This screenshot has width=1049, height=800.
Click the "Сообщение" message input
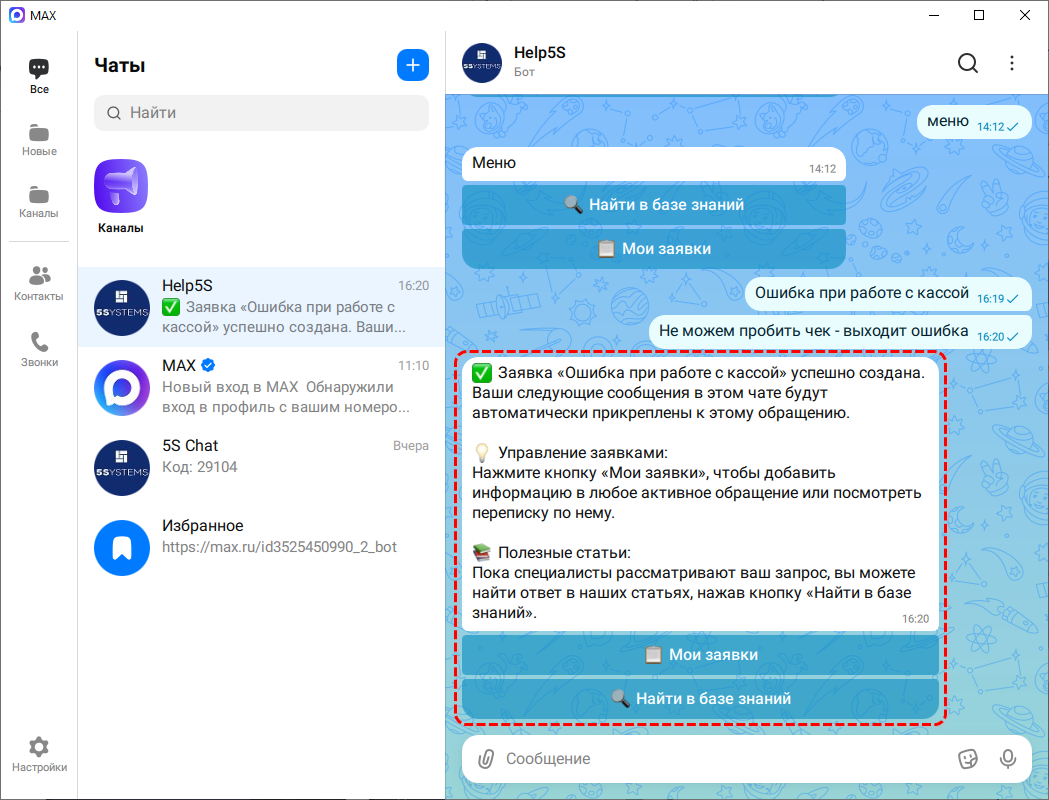(x=726, y=759)
